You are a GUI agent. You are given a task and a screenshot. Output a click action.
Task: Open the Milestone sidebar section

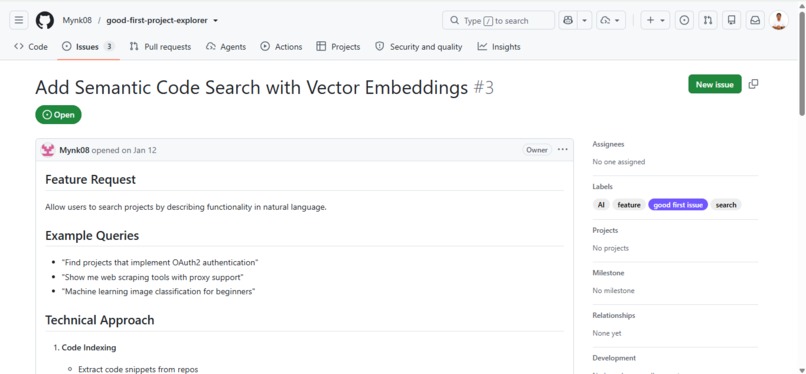coord(608,273)
